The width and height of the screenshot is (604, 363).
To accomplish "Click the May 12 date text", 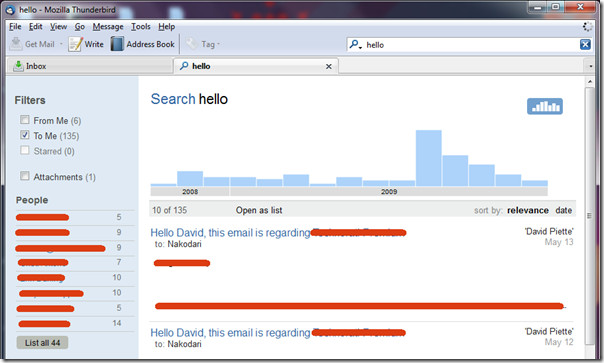I will click(559, 342).
